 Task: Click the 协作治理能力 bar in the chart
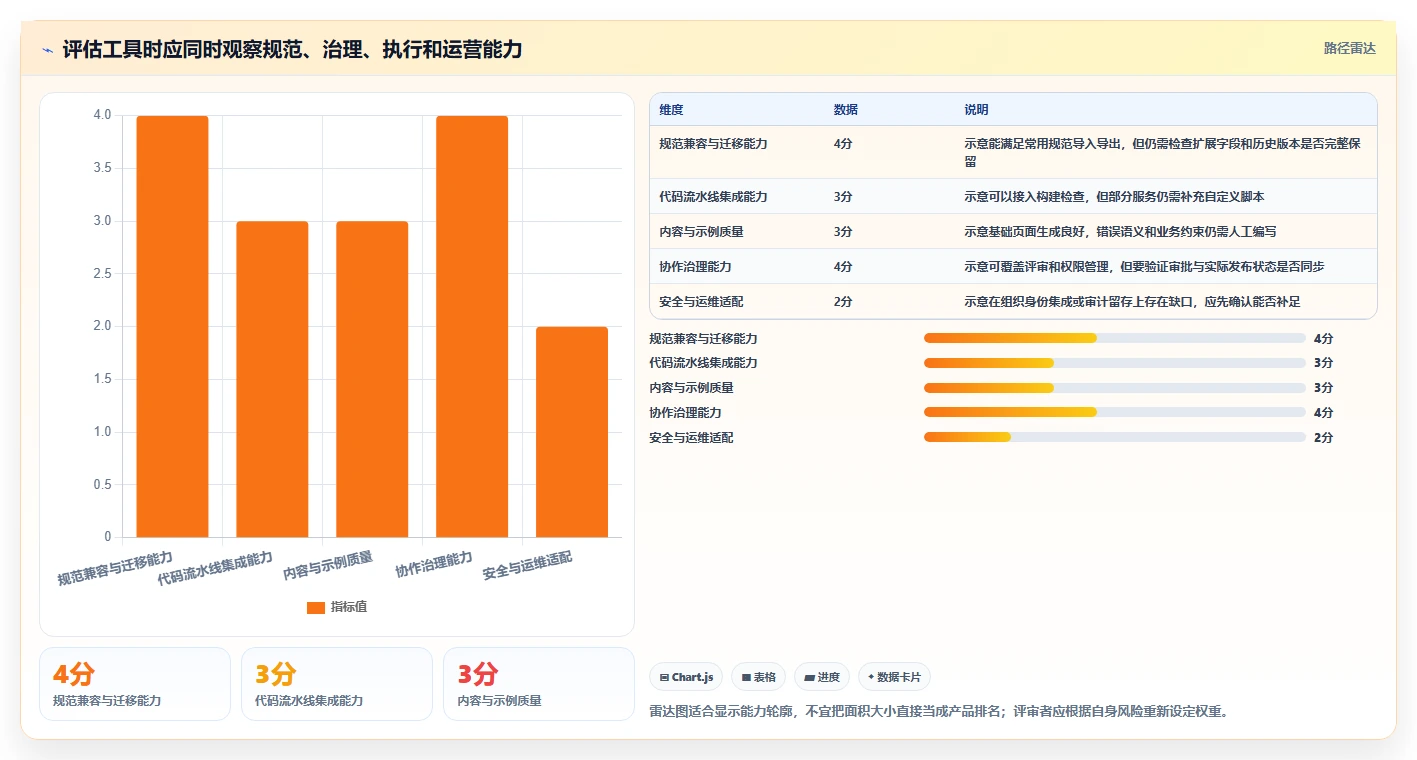(x=472, y=326)
